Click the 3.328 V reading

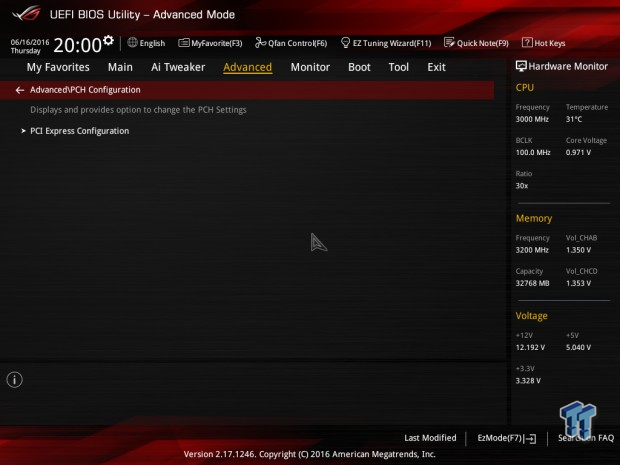(528, 380)
